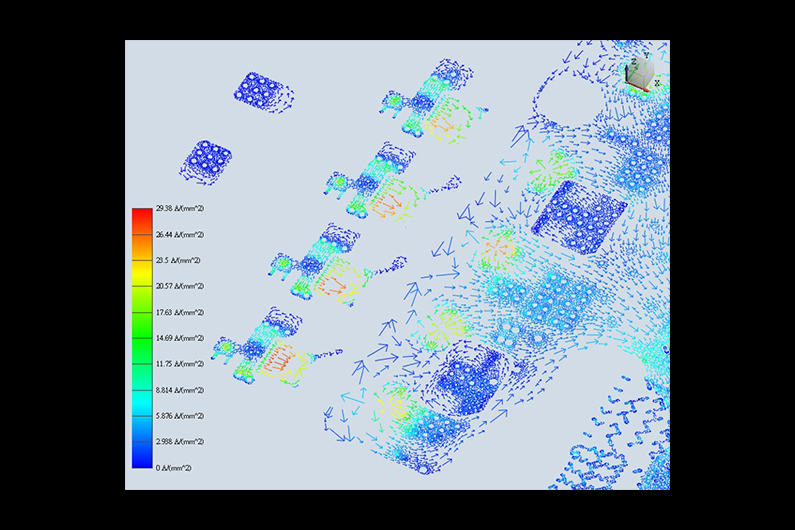Click the 23.5 A/(mm^2) legend label
The image size is (795, 530).
[178, 261]
